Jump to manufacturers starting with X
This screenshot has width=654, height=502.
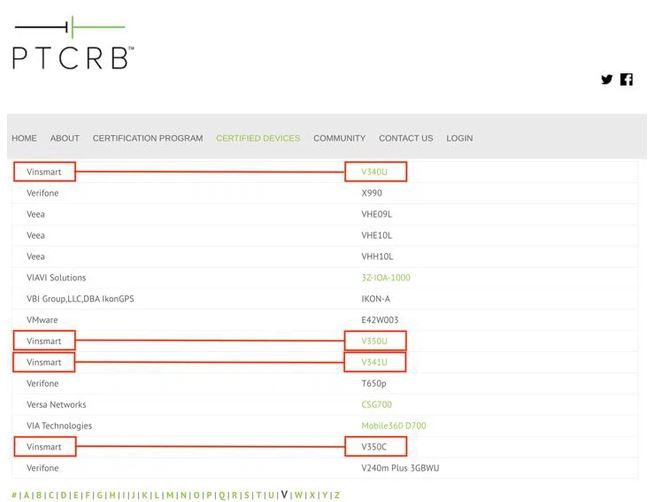point(312,495)
